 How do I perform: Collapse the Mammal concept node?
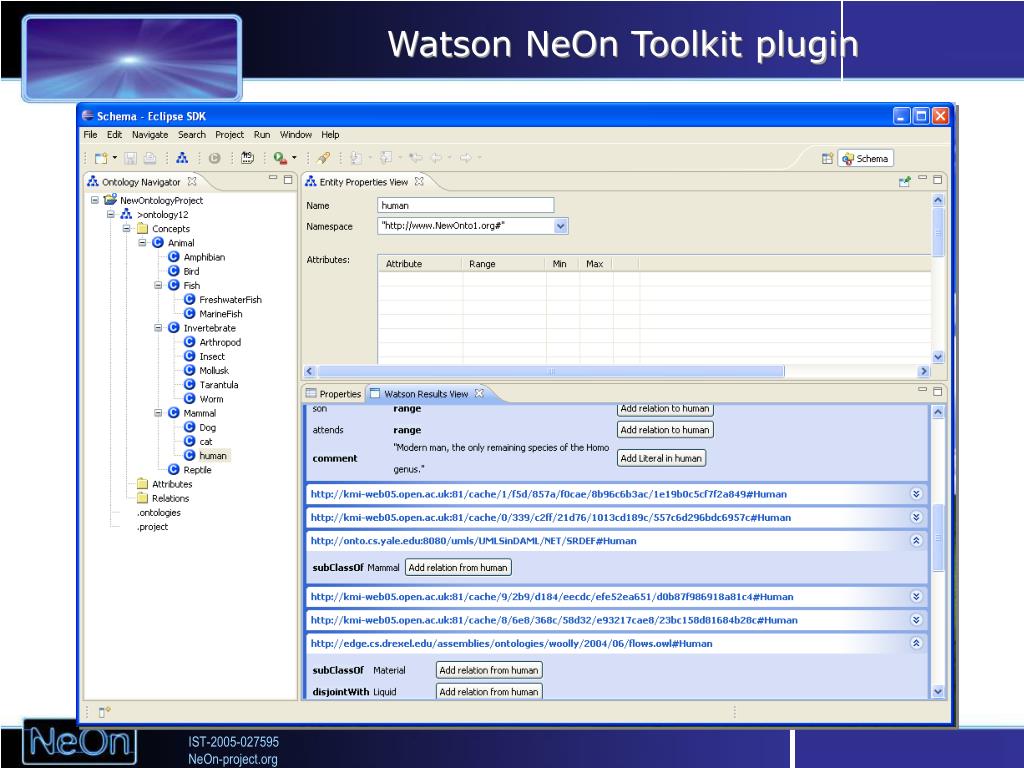pyautogui.click(x=158, y=413)
